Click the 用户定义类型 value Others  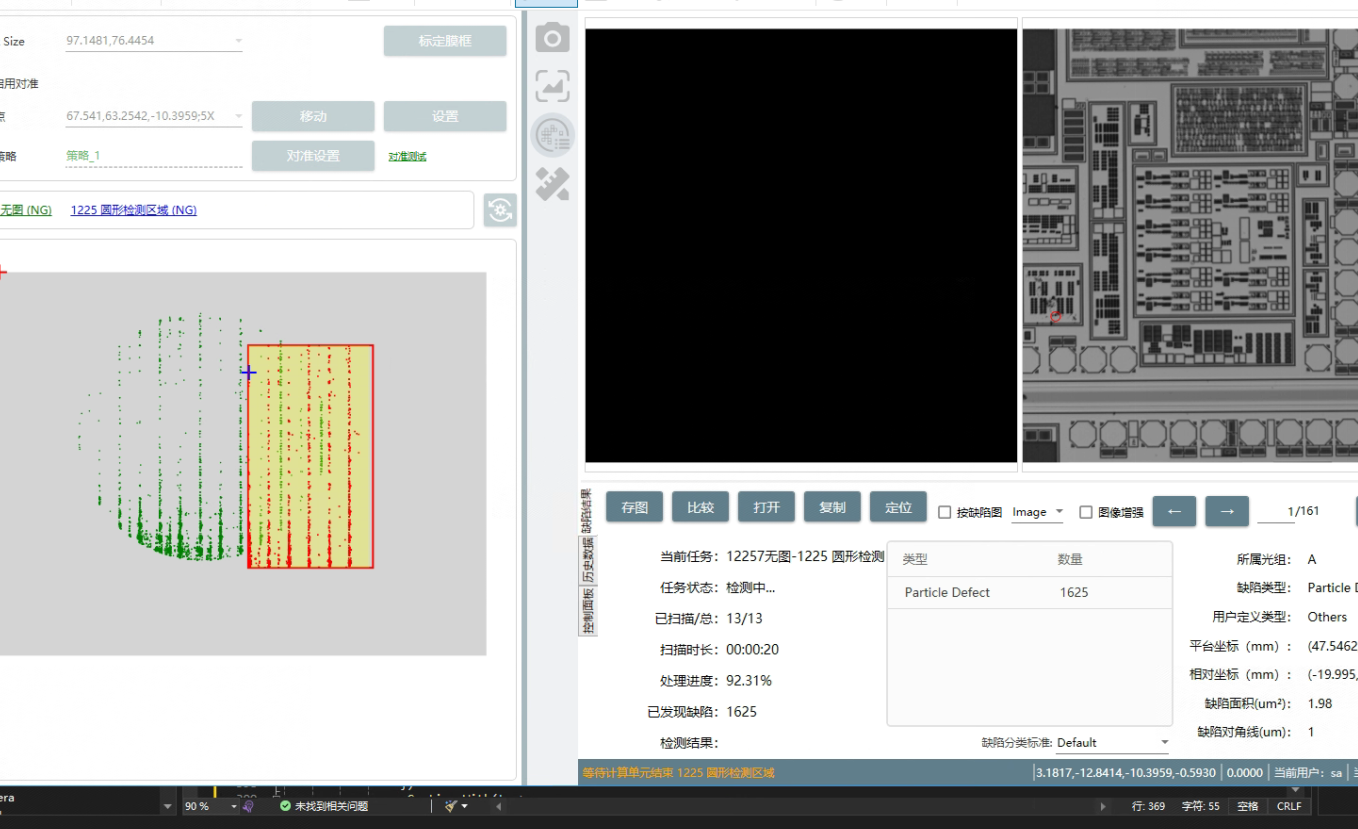1327,617
